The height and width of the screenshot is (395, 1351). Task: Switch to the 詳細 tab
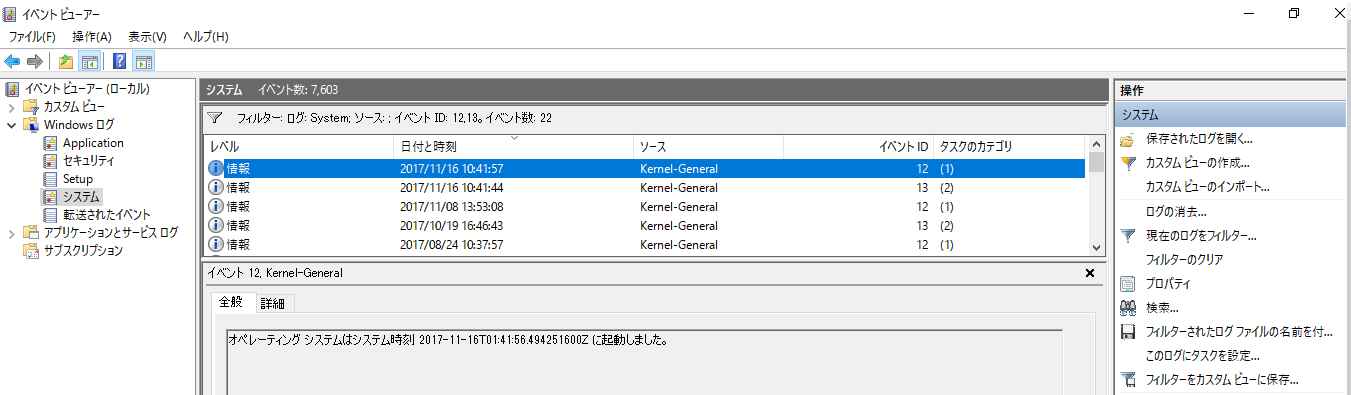(272, 303)
